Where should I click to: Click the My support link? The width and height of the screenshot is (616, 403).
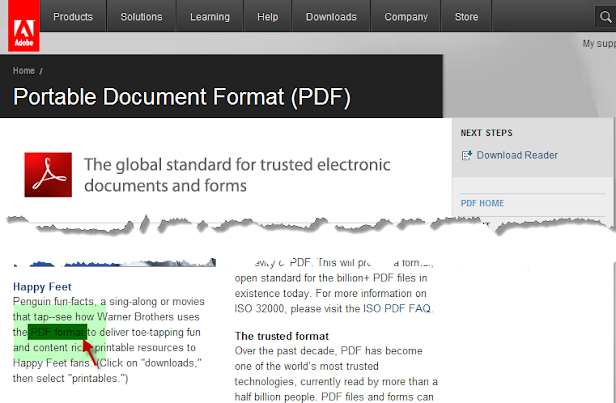tap(599, 43)
